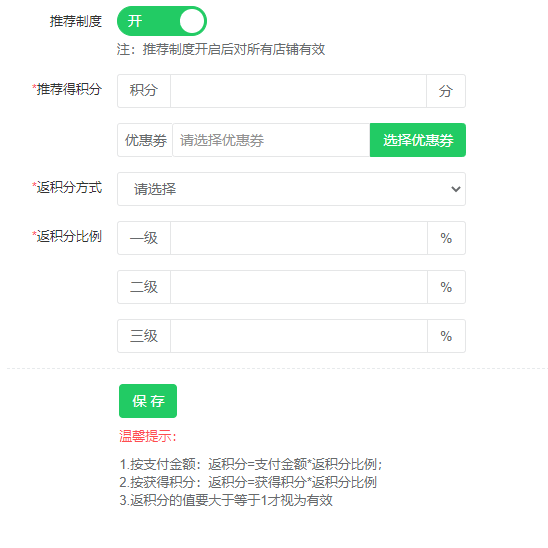Image resolution: width=548 pixels, height=548 pixels.
Task: Click the 选择优惠券 green button
Action: pos(418,140)
